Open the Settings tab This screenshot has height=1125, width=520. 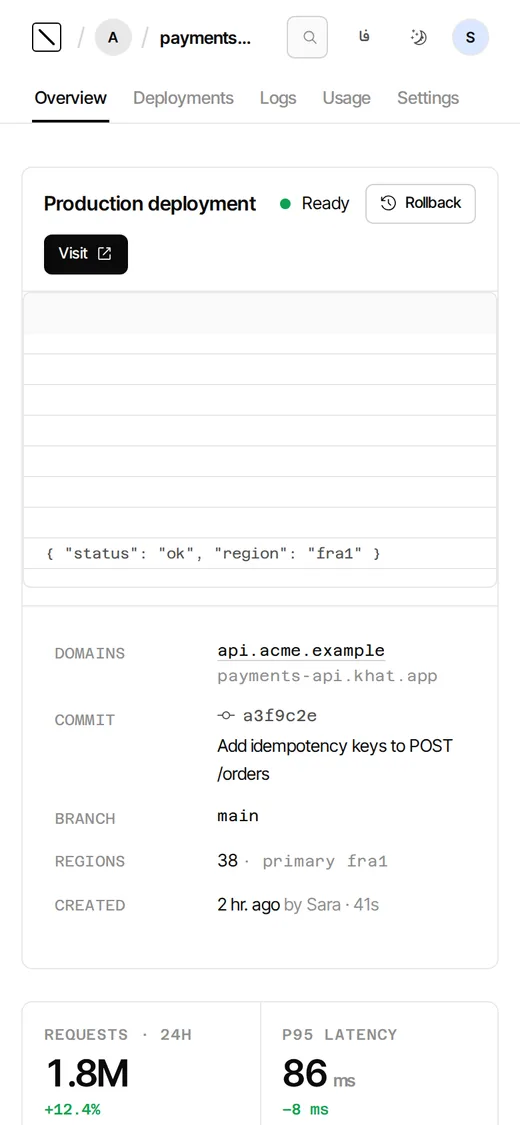click(x=428, y=98)
